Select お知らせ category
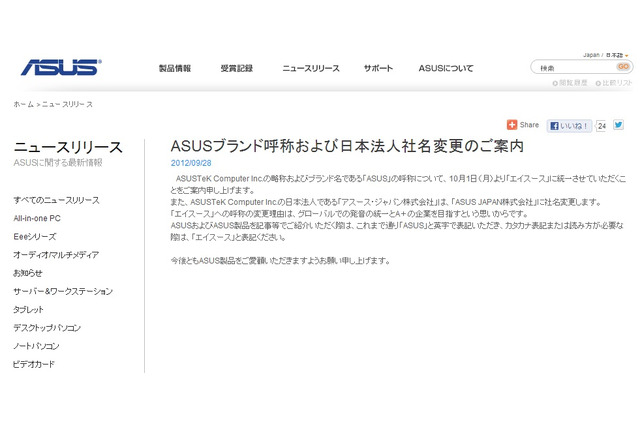This screenshot has height=426, width=640. [x=28, y=273]
